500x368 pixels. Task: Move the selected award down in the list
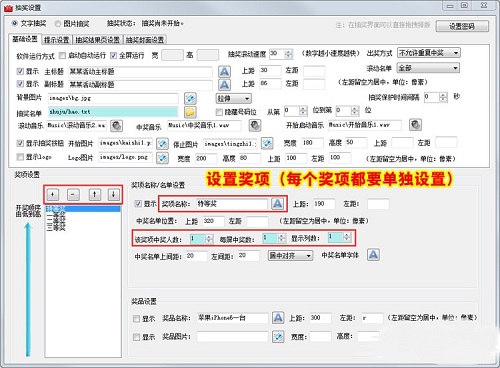[114, 194]
